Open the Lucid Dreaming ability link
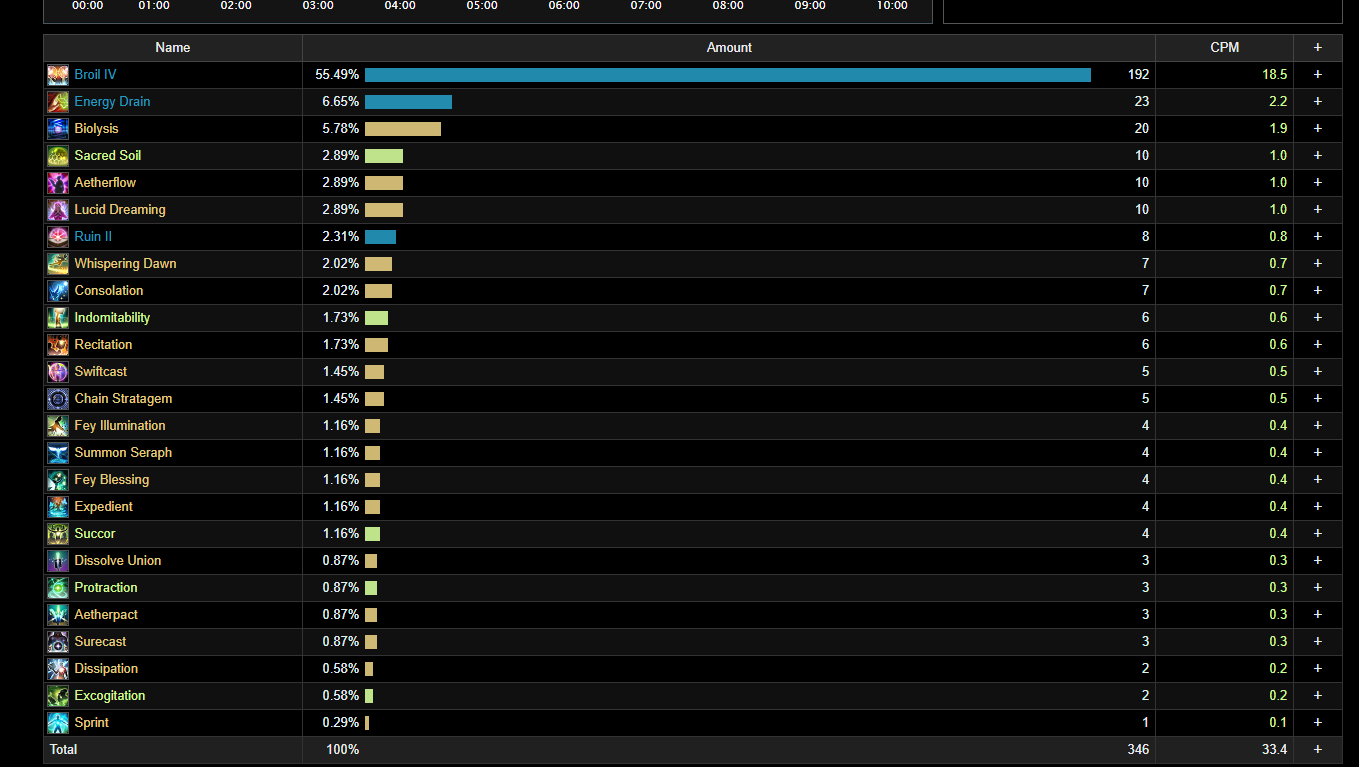1359x767 pixels. coord(120,210)
